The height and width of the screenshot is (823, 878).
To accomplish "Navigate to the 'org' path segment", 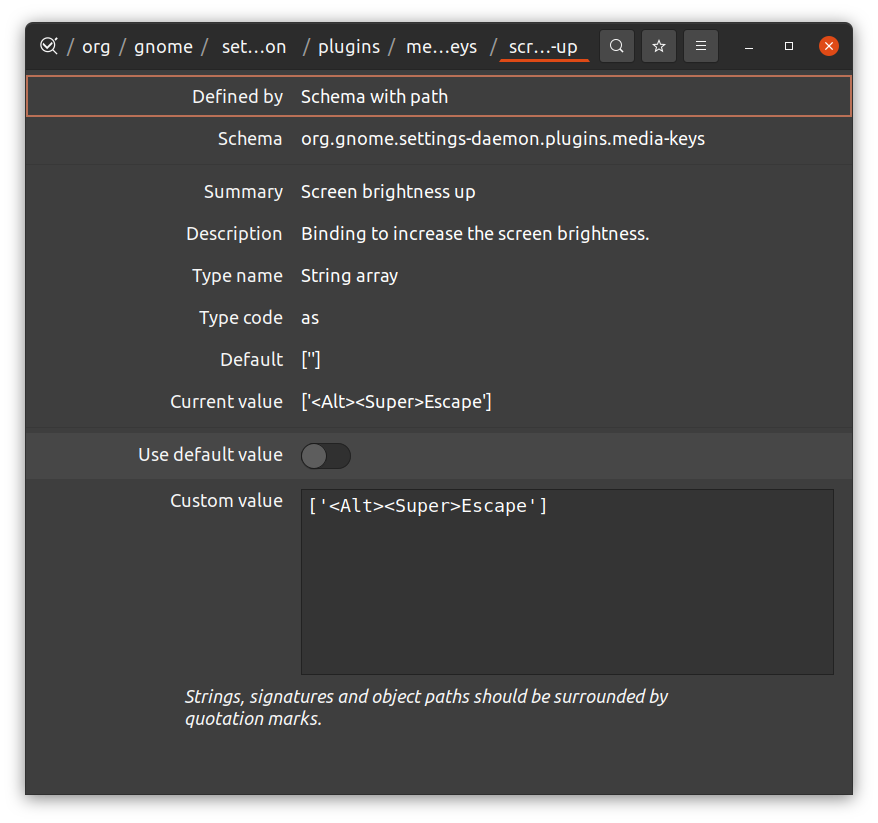I will [96, 47].
